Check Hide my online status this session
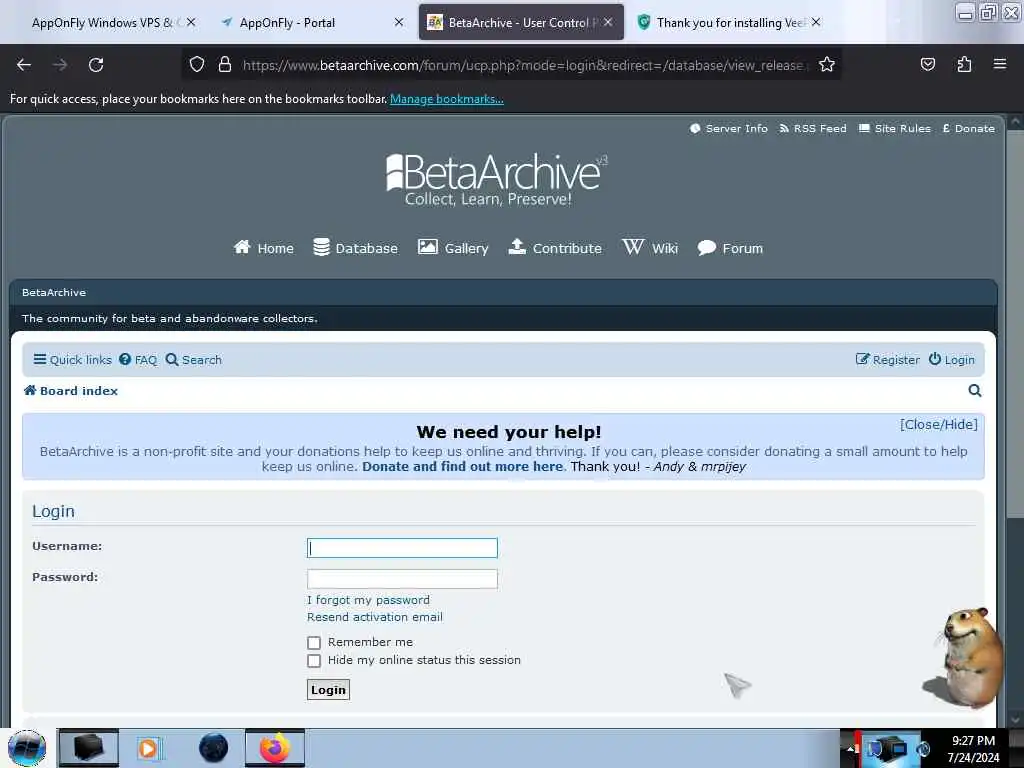 [314, 661]
